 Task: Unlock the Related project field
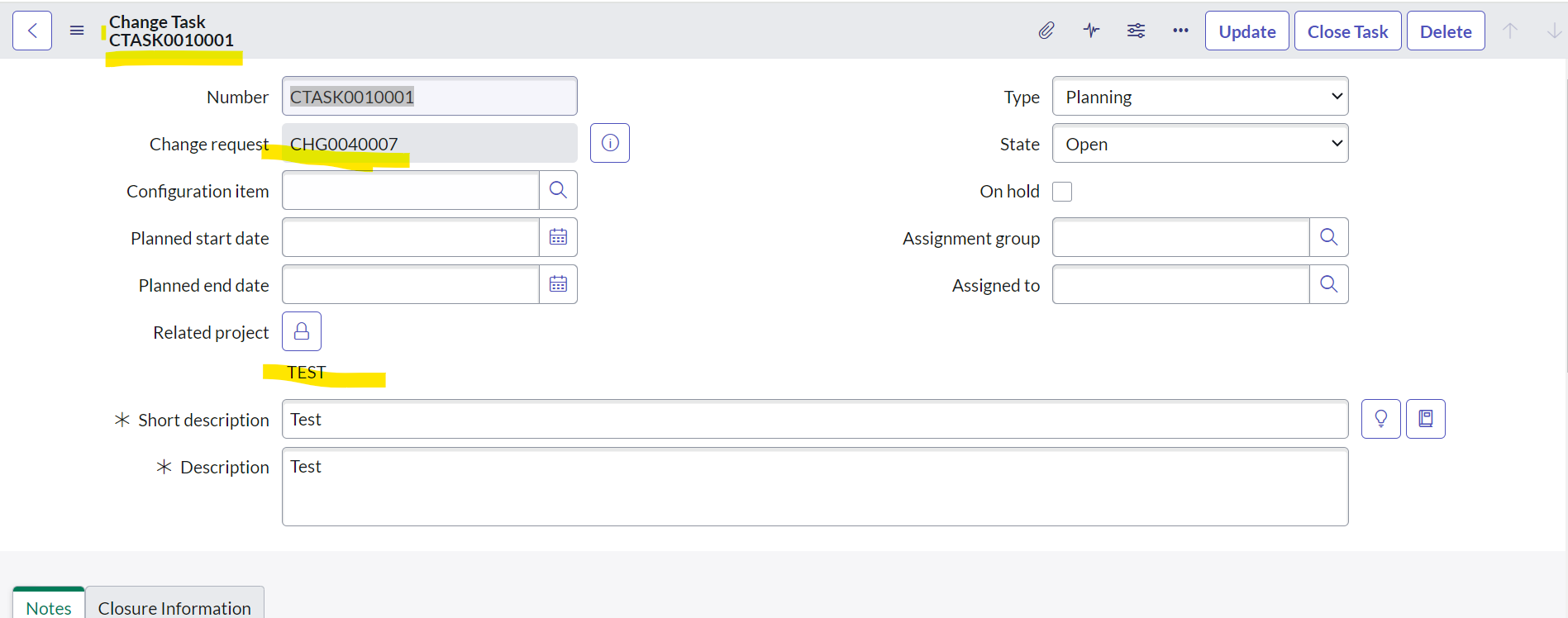302,331
